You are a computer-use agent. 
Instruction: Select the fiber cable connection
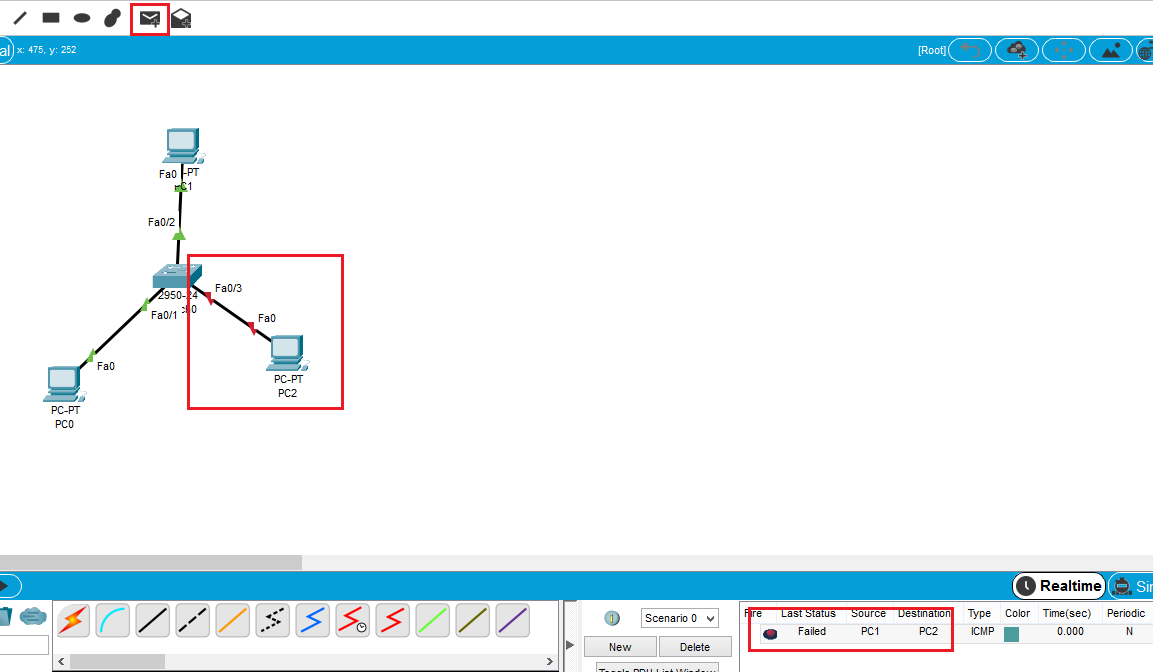tap(232, 620)
